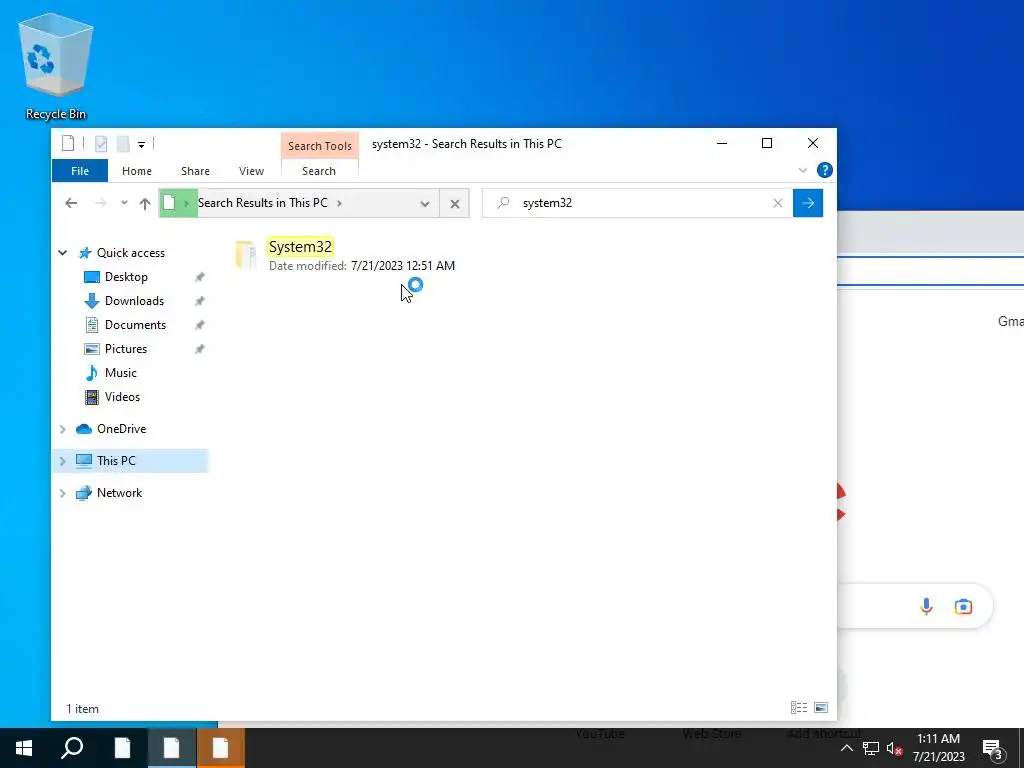Viewport: 1024px width, 768px height.
Task: Select Quick access in navigation pane
Action: click(x=131, y=253)
